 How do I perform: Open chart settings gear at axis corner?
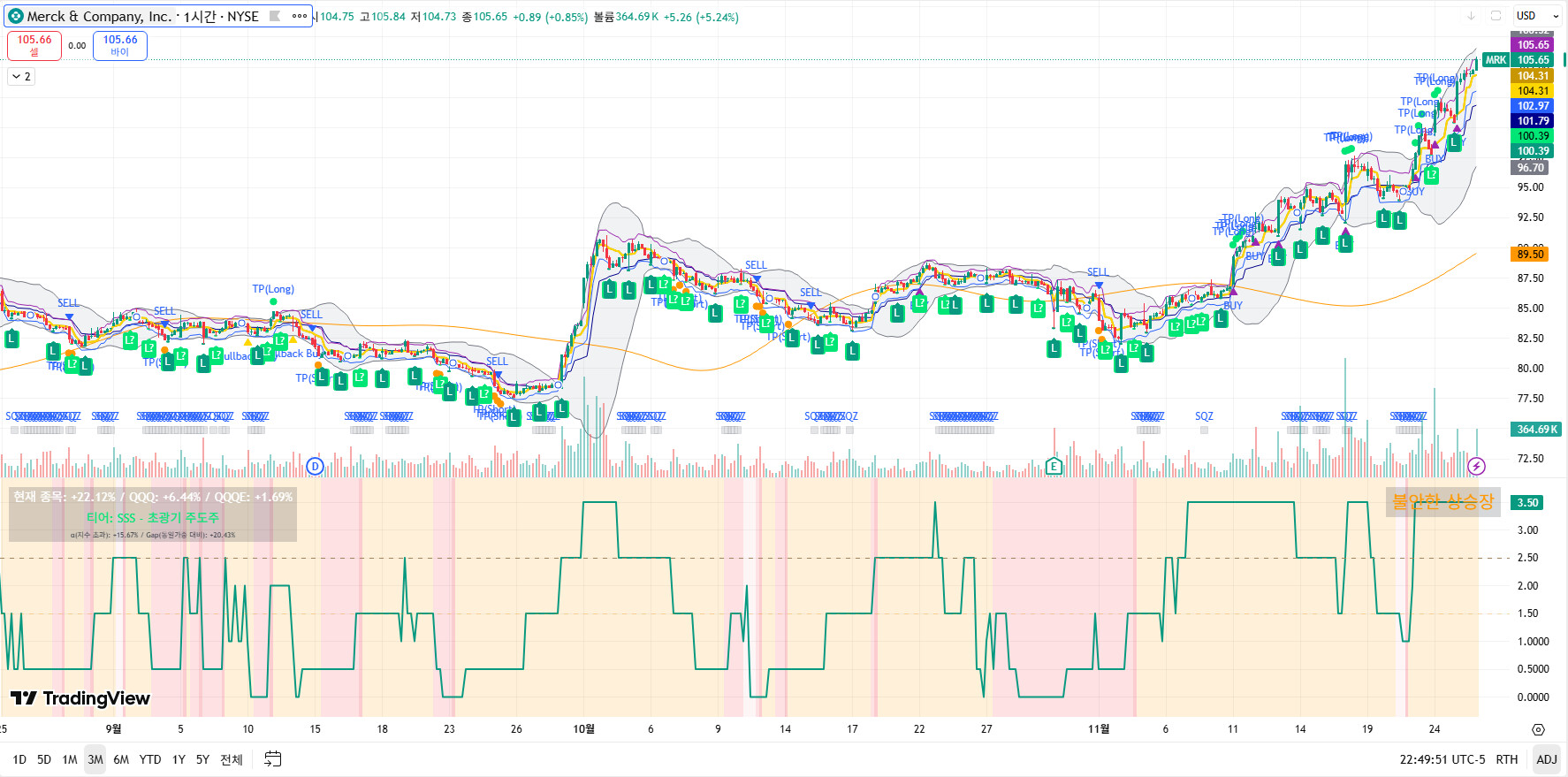(x=1538, y=729)
